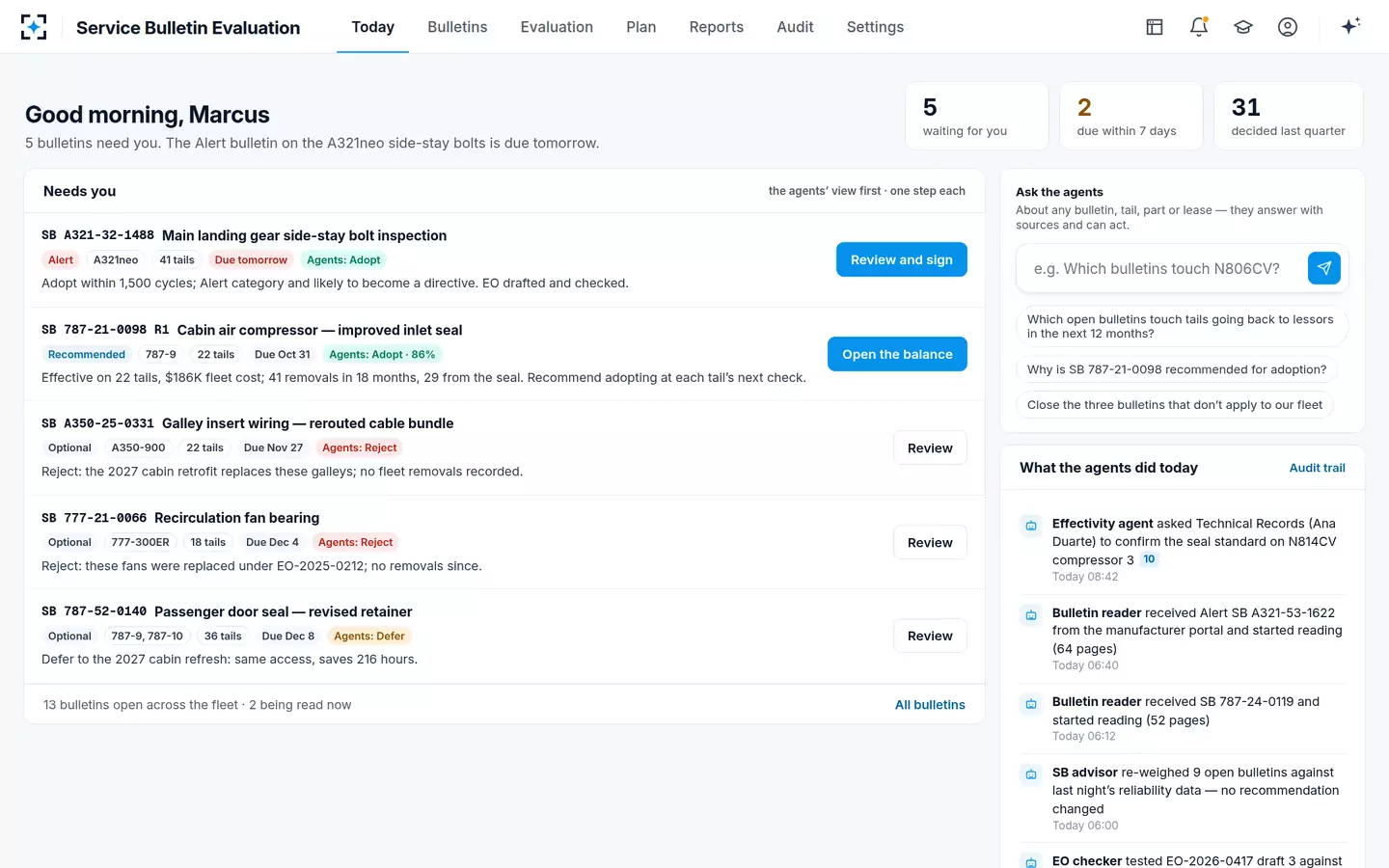Open the user account profile icon
This screenshot has height=868, width=1389.
point(1288,27)
